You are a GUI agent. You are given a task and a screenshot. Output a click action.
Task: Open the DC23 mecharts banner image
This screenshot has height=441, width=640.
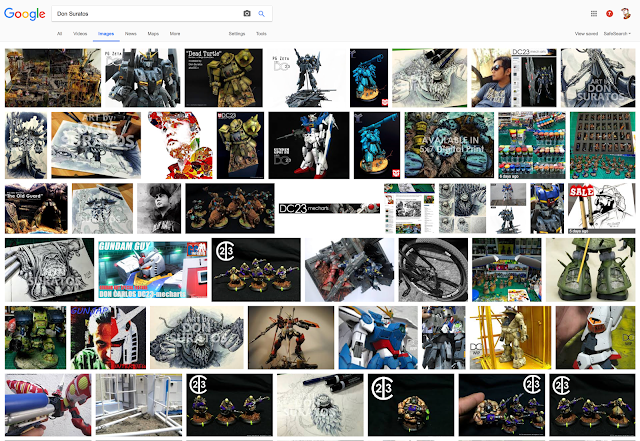click(329, 208)
